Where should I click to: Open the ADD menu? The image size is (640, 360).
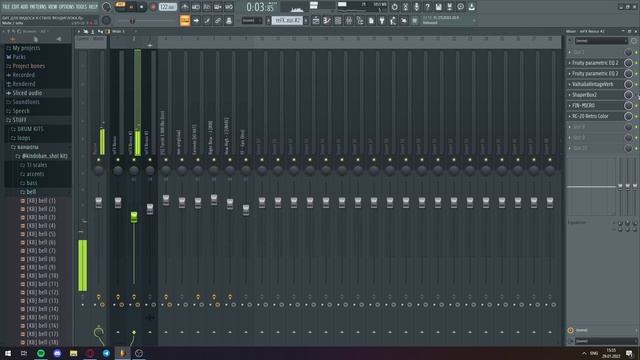coord(24,7)
